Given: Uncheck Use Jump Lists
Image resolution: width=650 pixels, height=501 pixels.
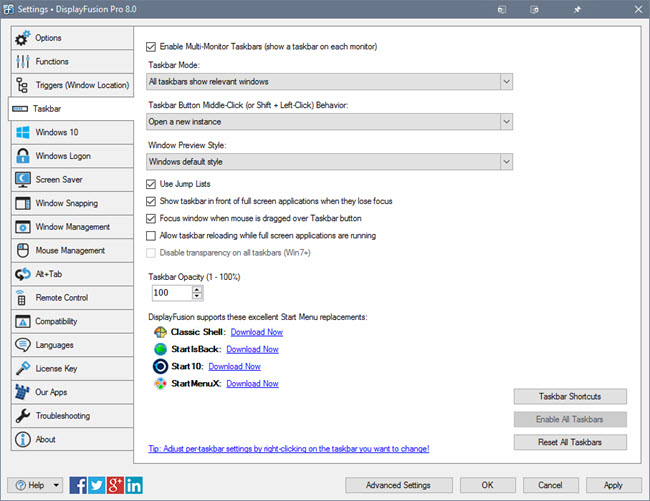Looking at the screenshot, I should click(151, 184).
